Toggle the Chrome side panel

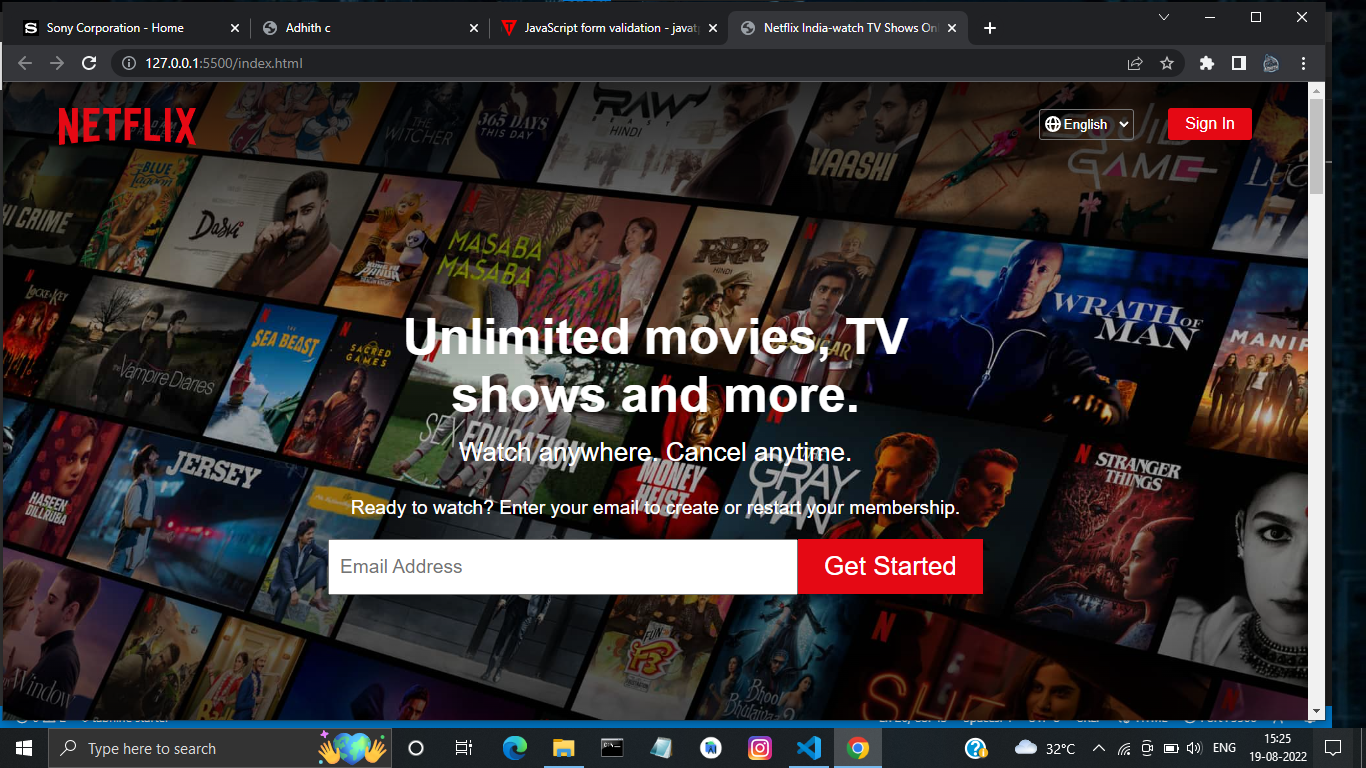(x=1239, y=63)
